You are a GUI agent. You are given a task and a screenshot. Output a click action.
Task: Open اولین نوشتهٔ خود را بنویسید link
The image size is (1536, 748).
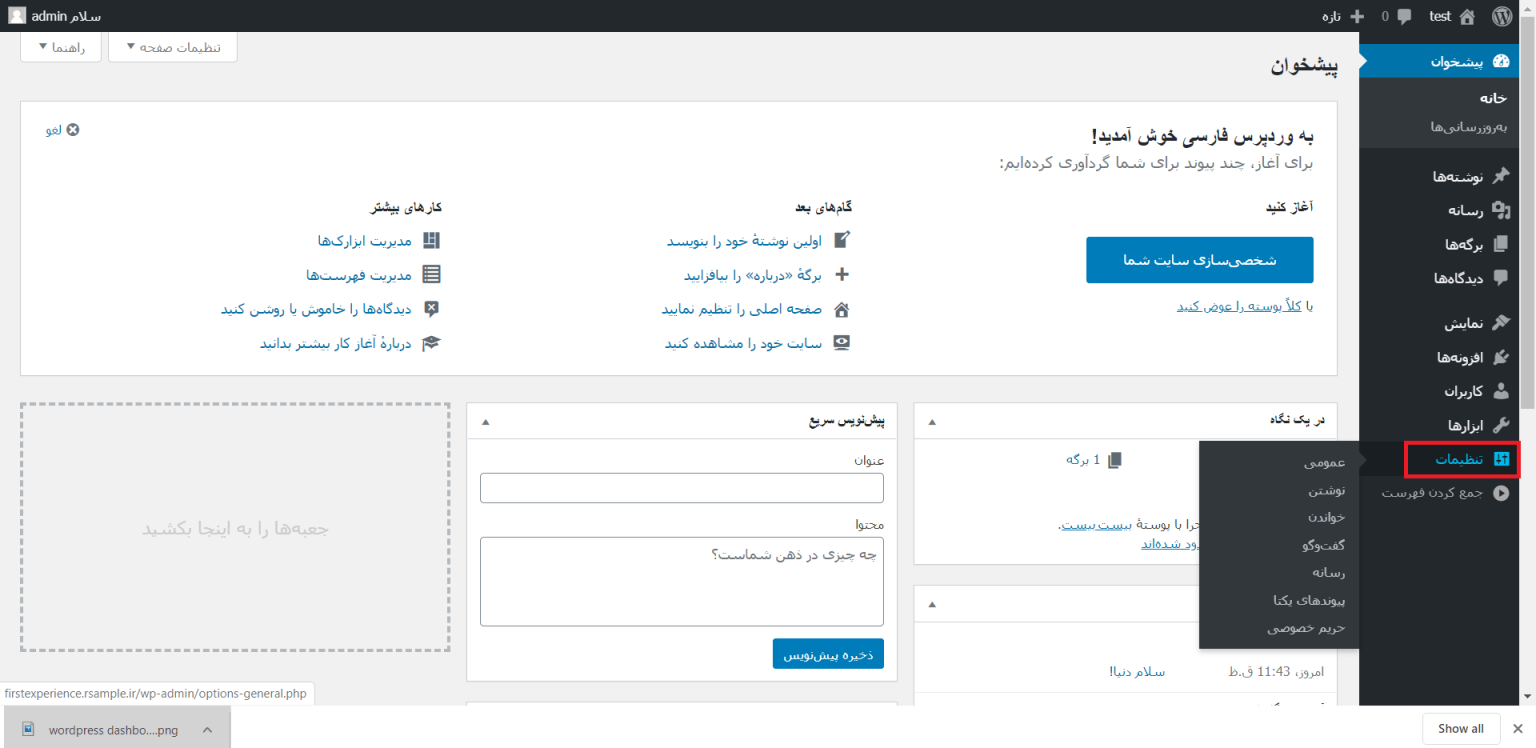[x=744, y=241]
